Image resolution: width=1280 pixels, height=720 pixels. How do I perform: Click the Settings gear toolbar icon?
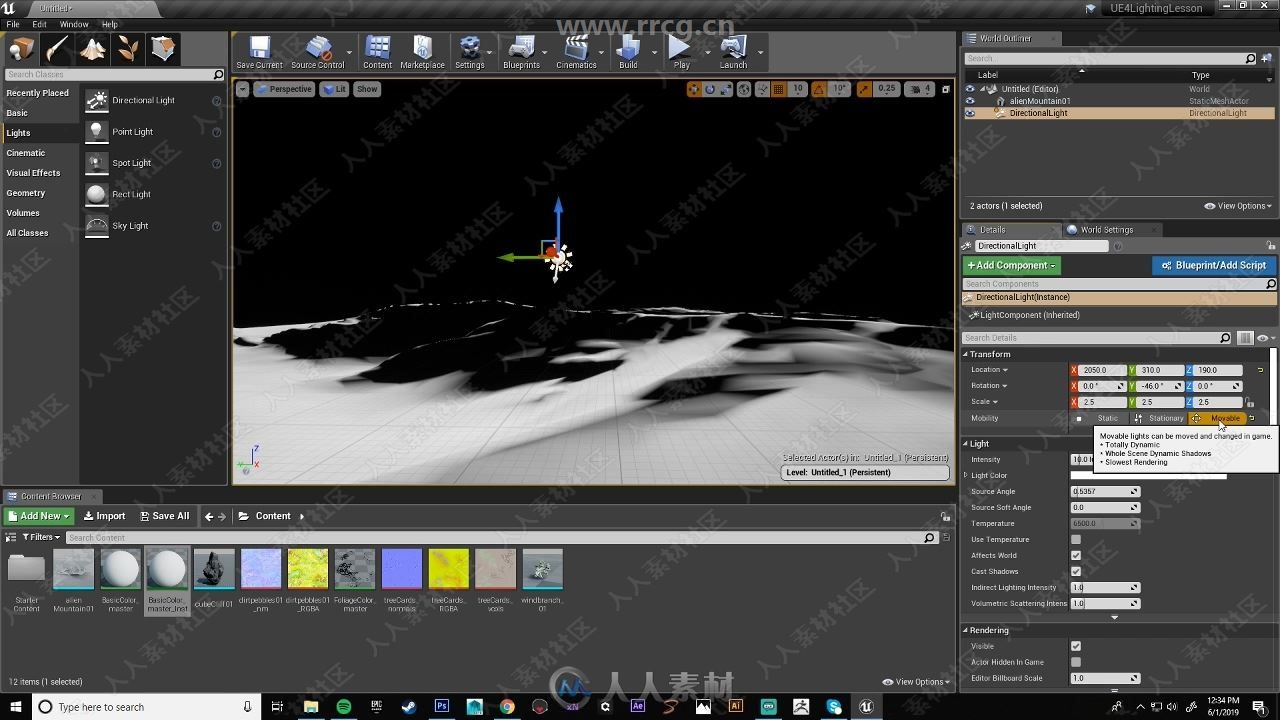pyautogui.click(x=469, y=52)
